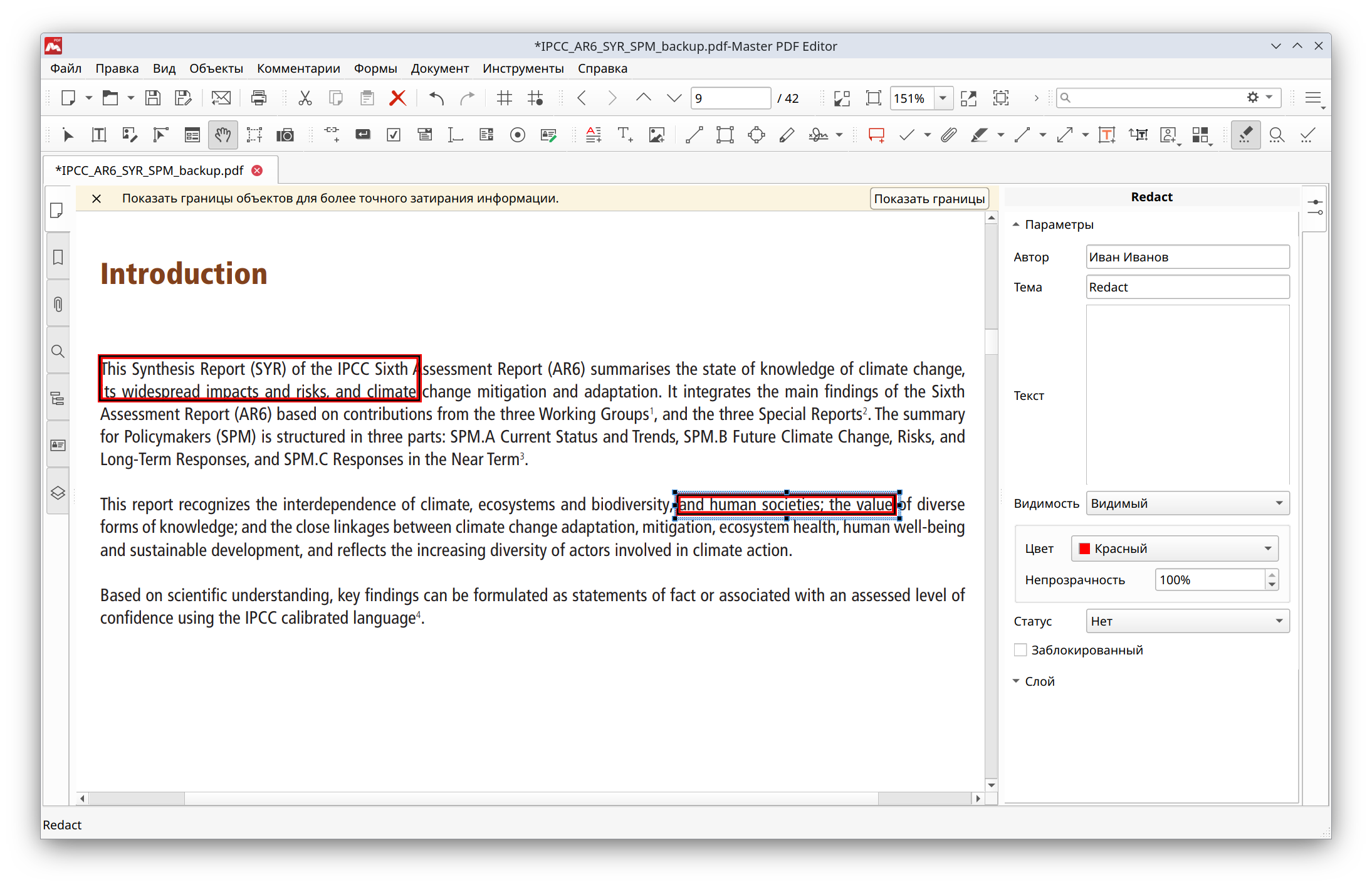
Task: Click the Тема input field
Action: pyautogui.click(x=1188, y=287)
